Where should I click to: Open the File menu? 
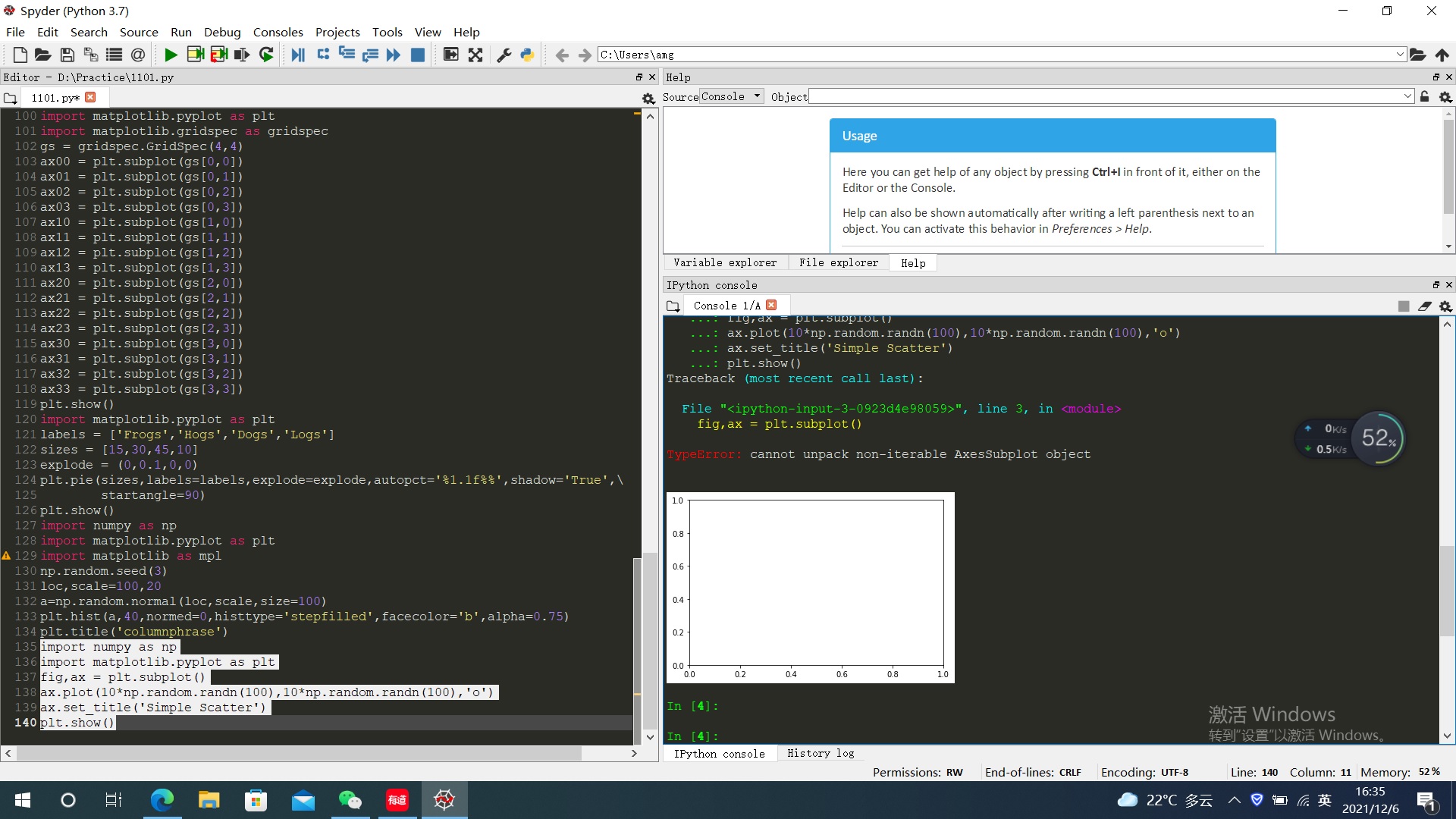click(x=15, y=32)
